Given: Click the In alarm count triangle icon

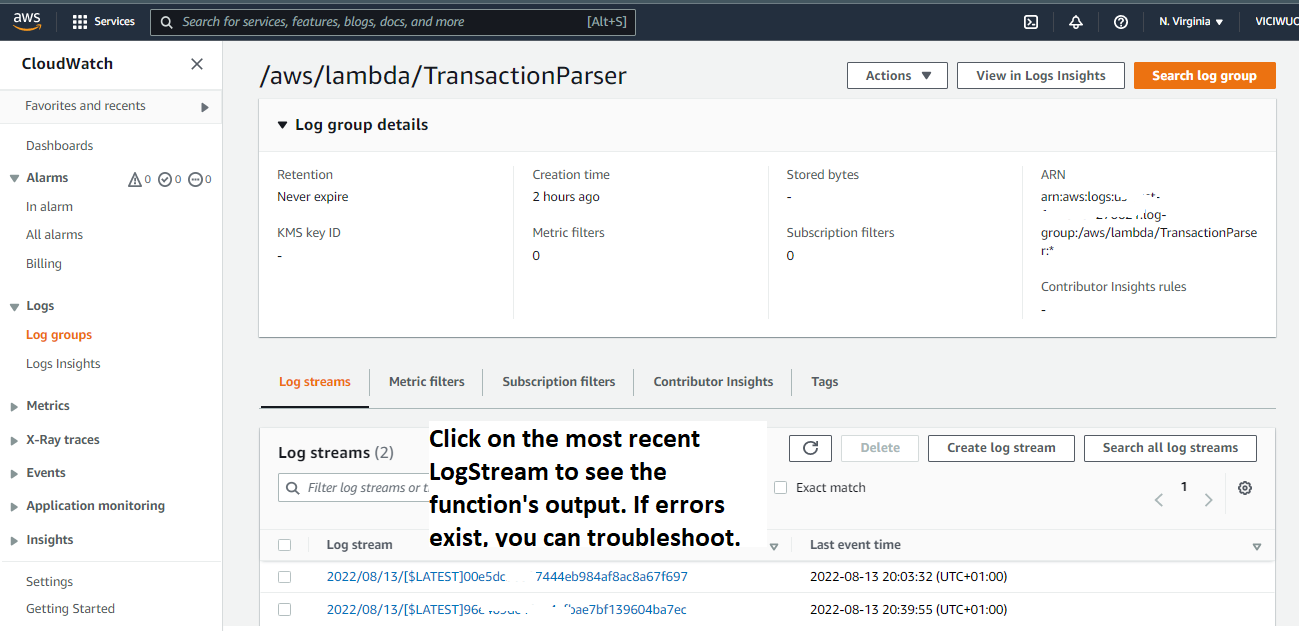Looking at the screenshot, I should point(135,180).
